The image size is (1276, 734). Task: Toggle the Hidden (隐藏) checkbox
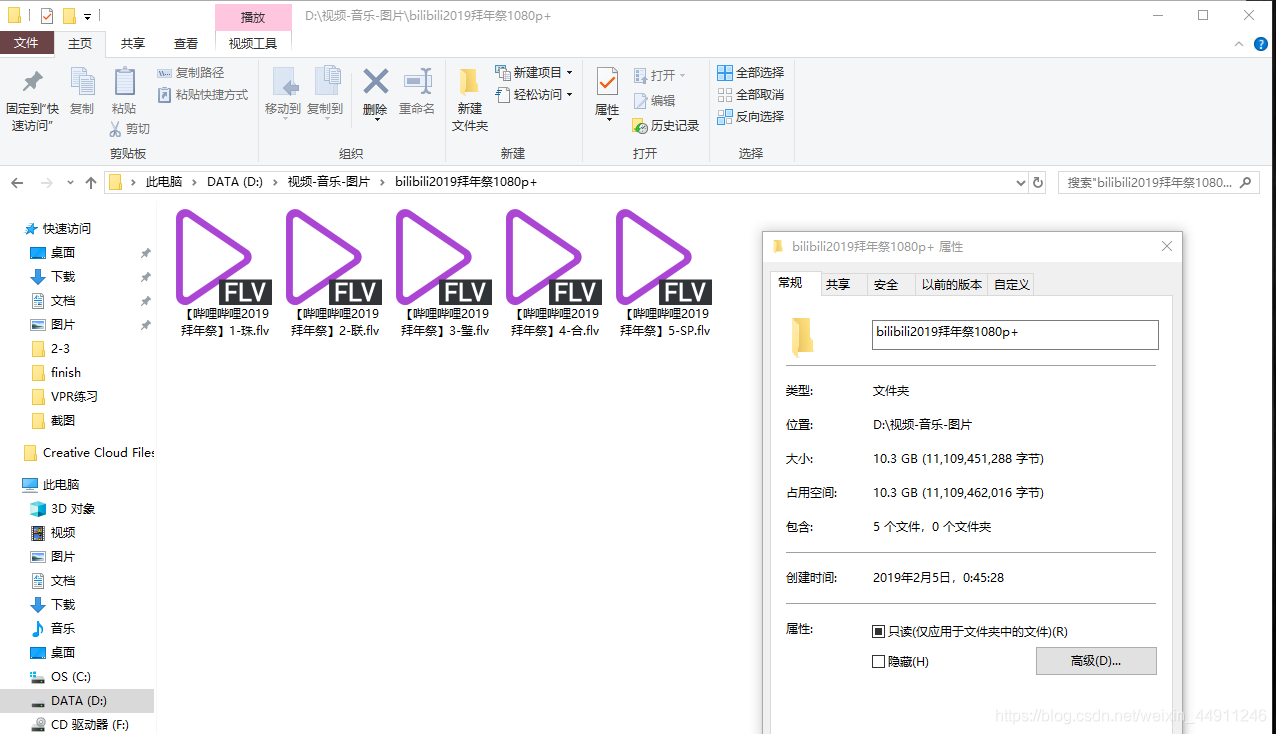(x=879, y=662)
